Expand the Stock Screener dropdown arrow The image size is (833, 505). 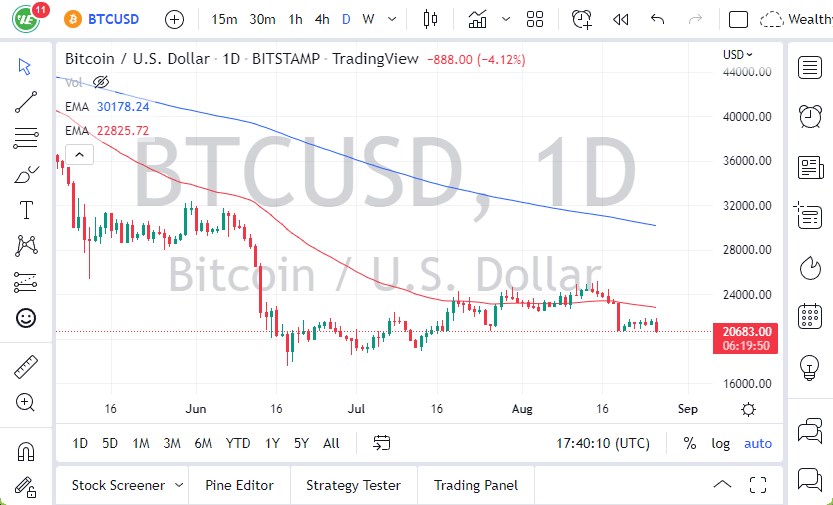[x=179, y=485]
